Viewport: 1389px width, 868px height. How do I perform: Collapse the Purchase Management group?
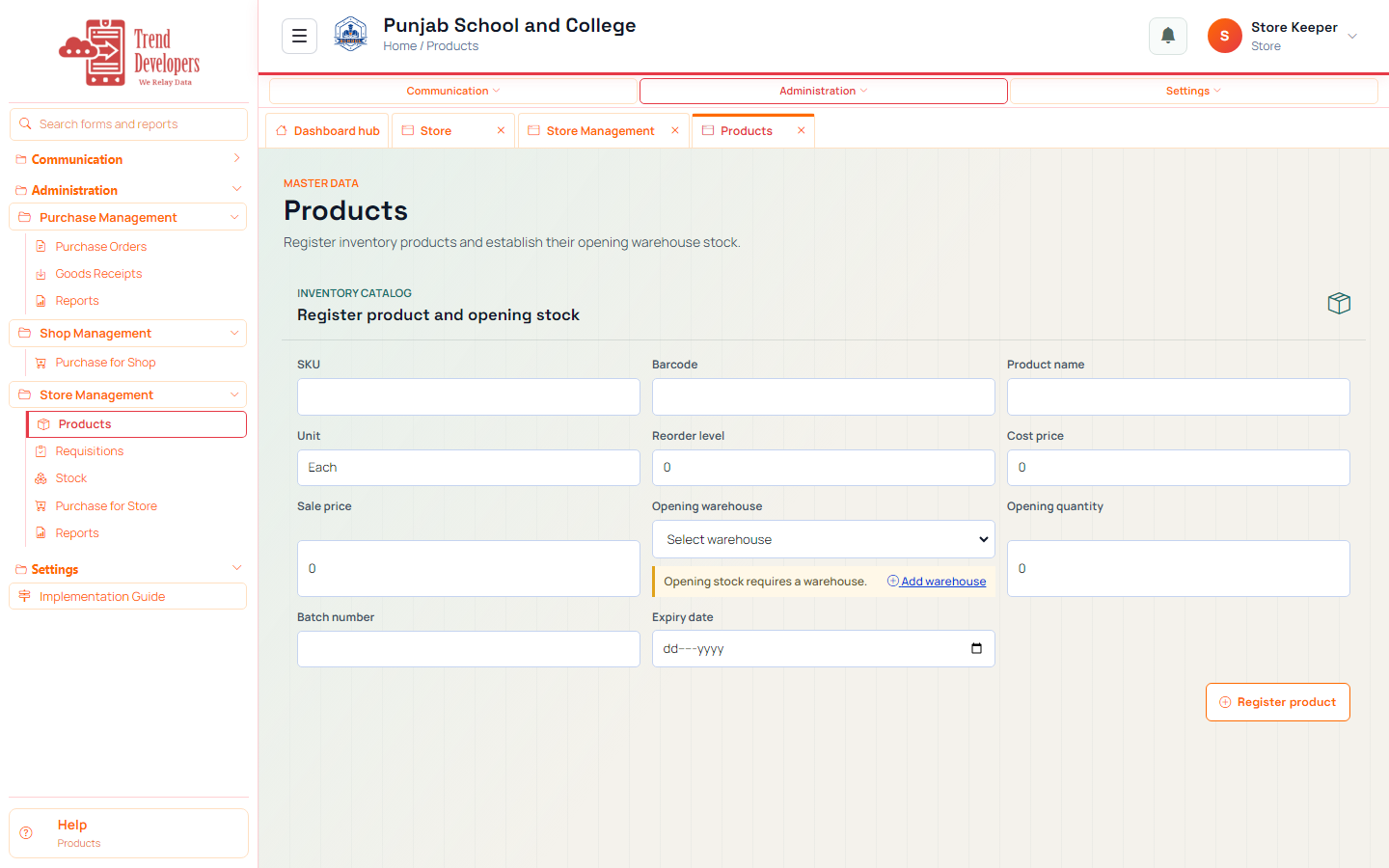(x=234, y=217)
